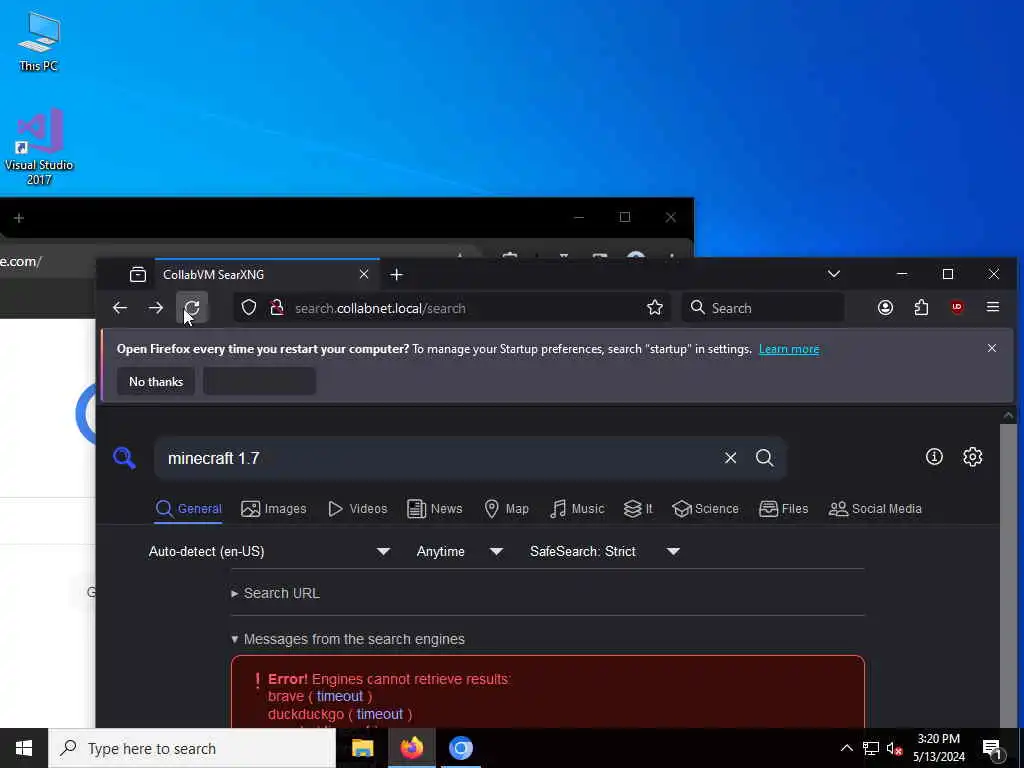1024x768 pixels.
Task: Open the taskbar clock 3:20 PM
Action: point(938,748)
